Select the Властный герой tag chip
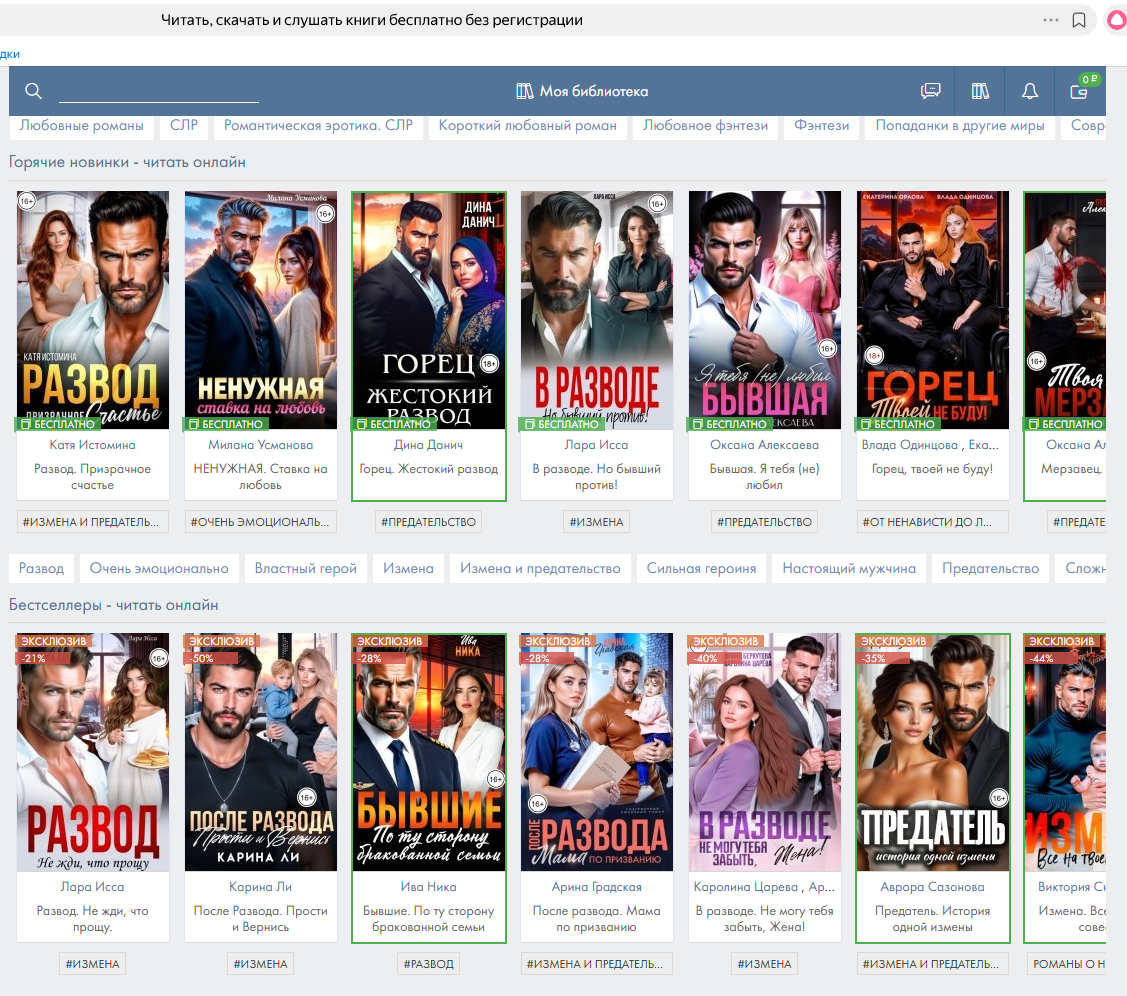 (x=305, y=568)
